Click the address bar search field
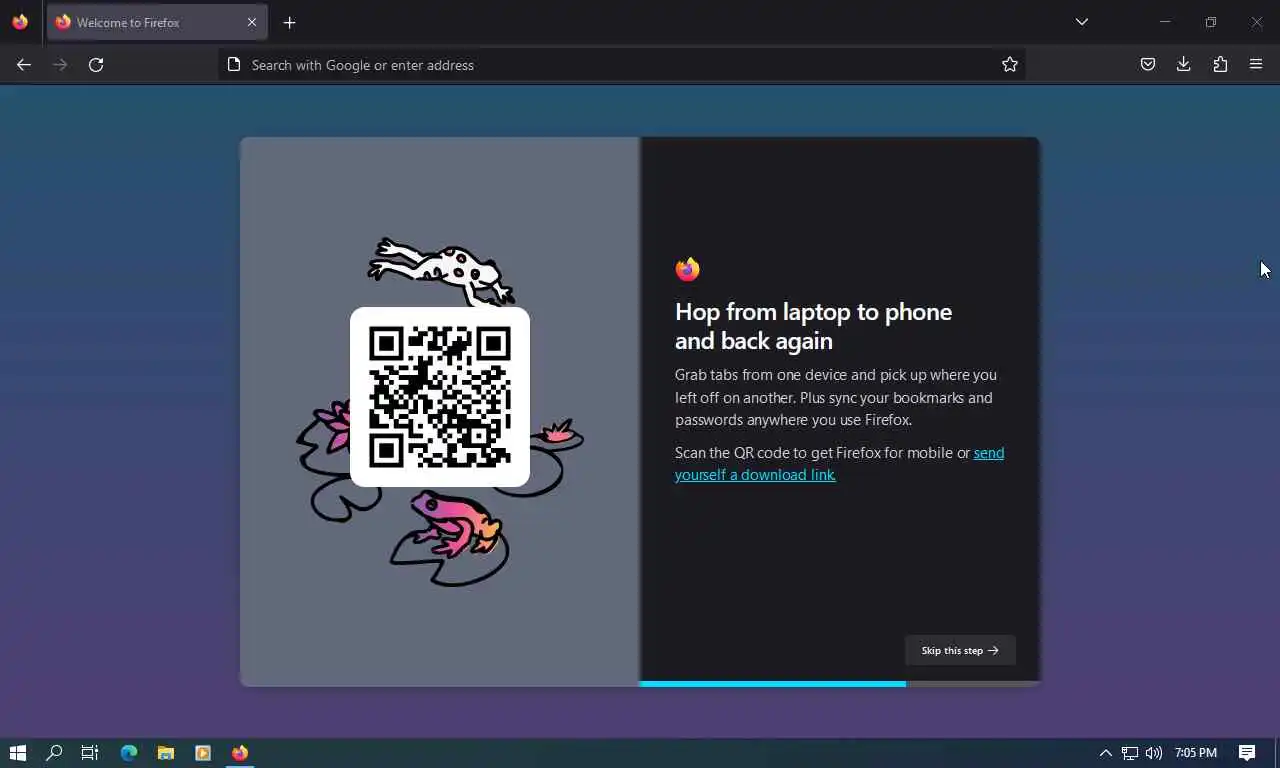 [622, 64]
